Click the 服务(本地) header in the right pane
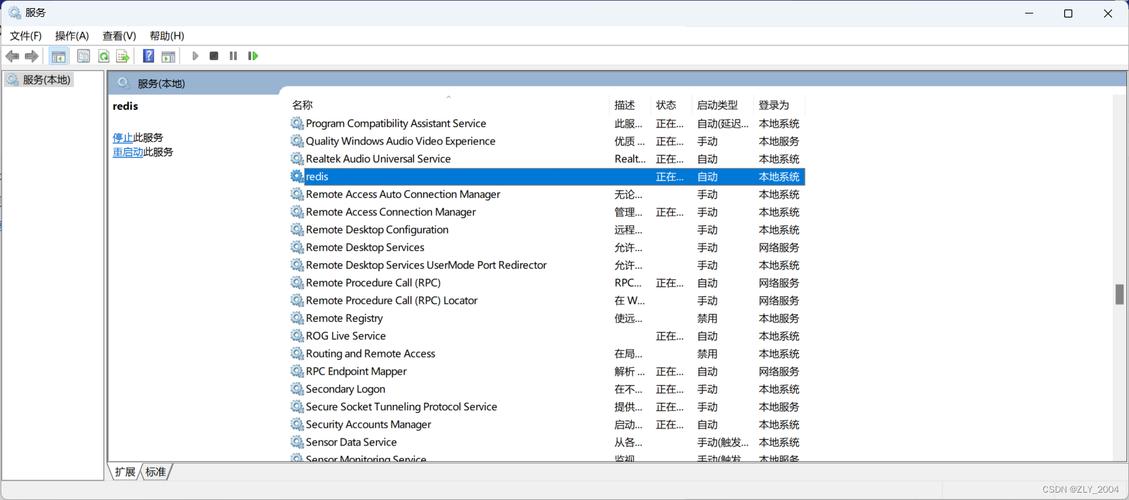Screen dimensions: 1129x500 point(161,84)
